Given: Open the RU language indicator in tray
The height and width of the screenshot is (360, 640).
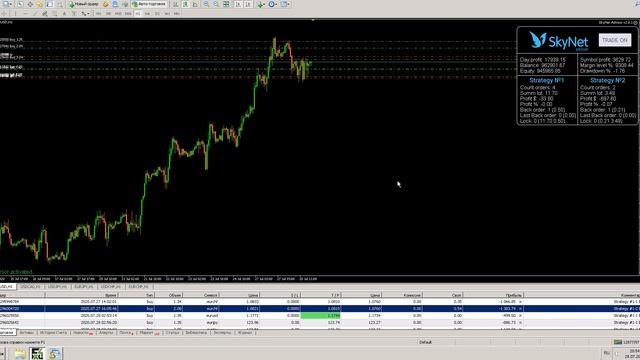Looking at the screenshot, I should [606, 353].
